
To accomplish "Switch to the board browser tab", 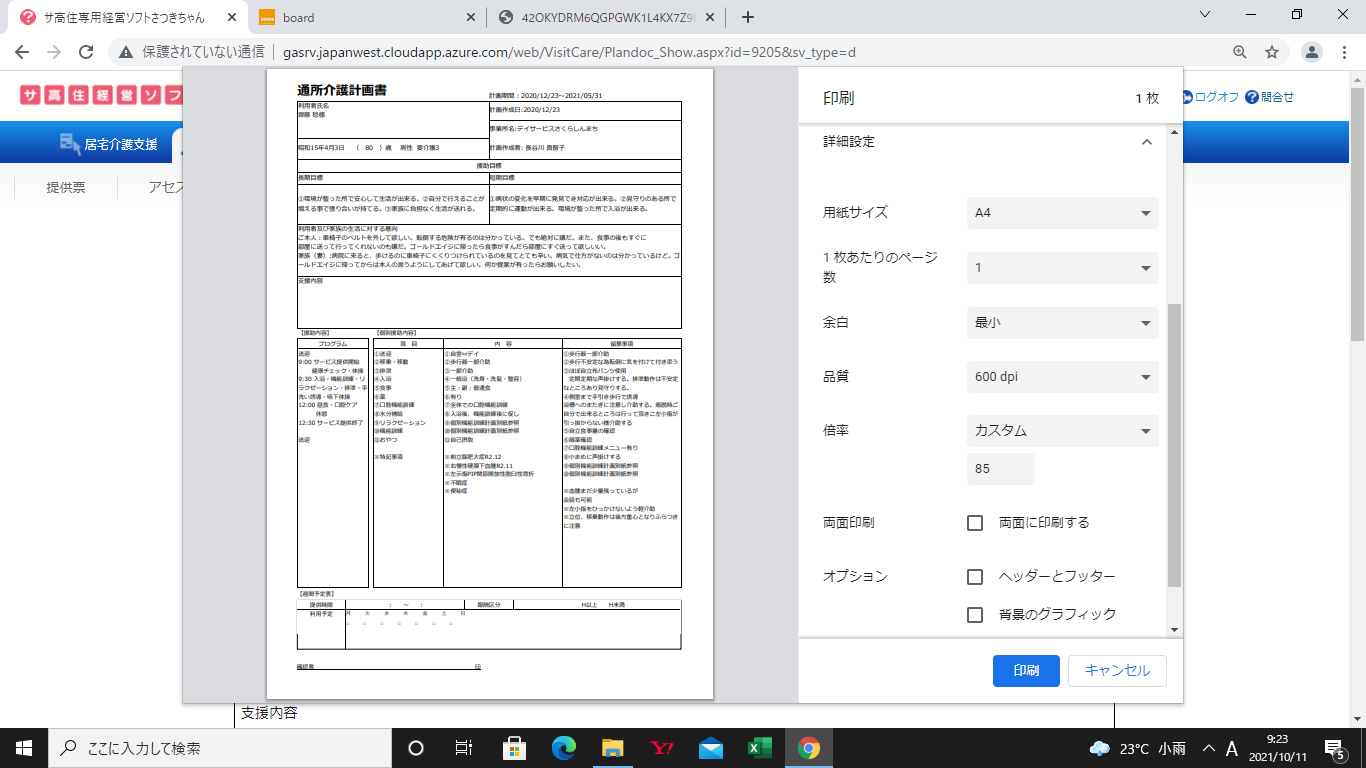I will click(365, 17).
